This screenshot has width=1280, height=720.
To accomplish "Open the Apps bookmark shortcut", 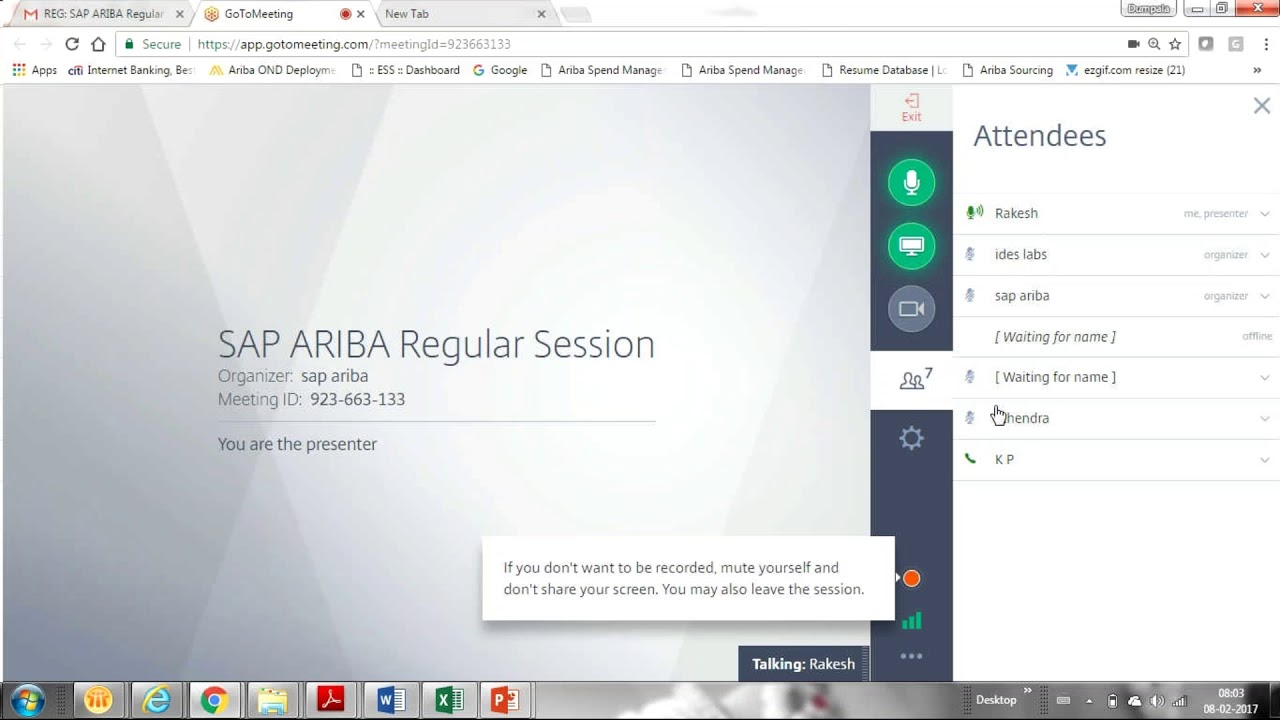I will coord(35,70).
